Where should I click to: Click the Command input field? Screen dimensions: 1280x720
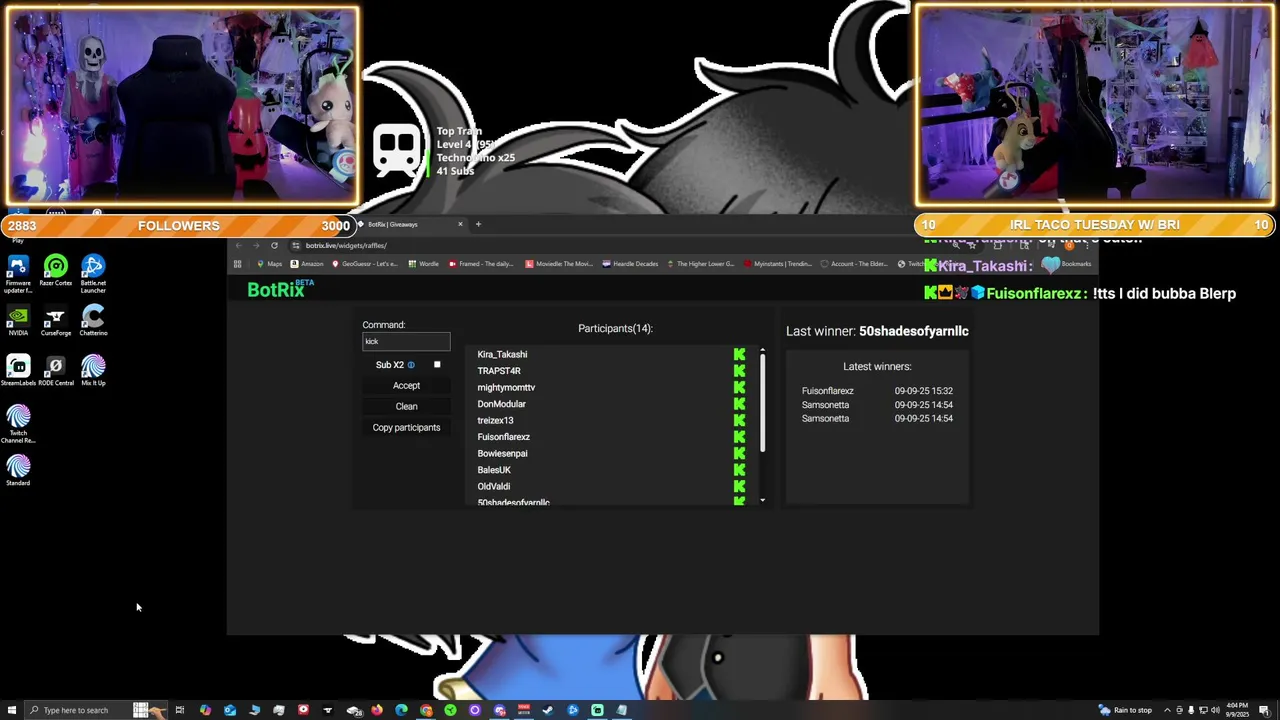pyautogui.click(x=406, y=342)
